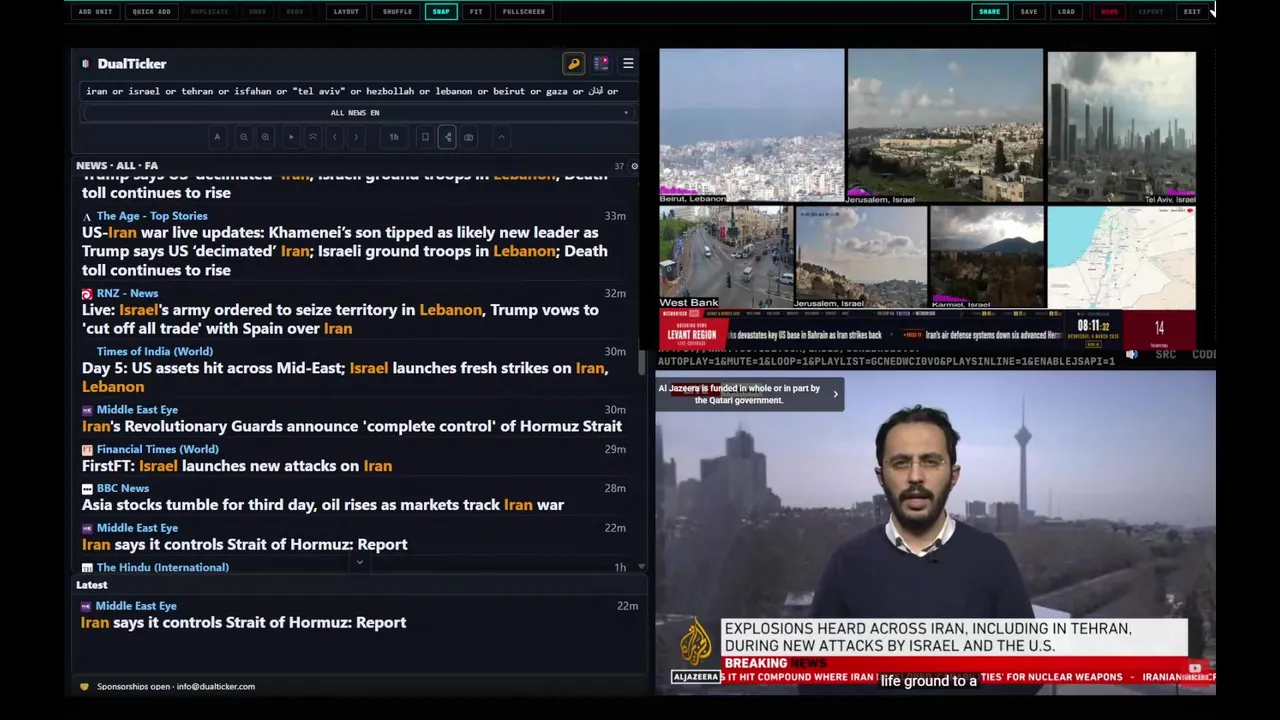Open the Tel Aviv, Israel webcam thumbnail

click(1121, 128)
